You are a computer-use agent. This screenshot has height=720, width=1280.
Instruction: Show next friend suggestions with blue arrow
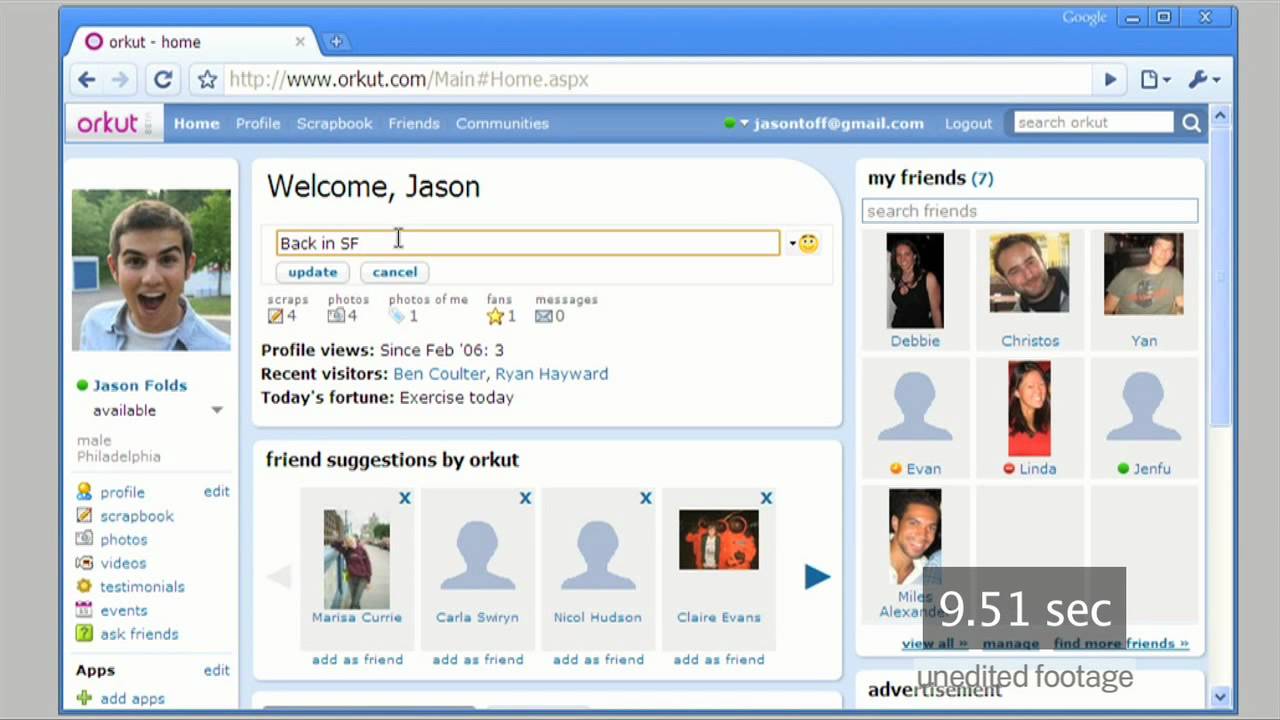[x=817, y=577]
